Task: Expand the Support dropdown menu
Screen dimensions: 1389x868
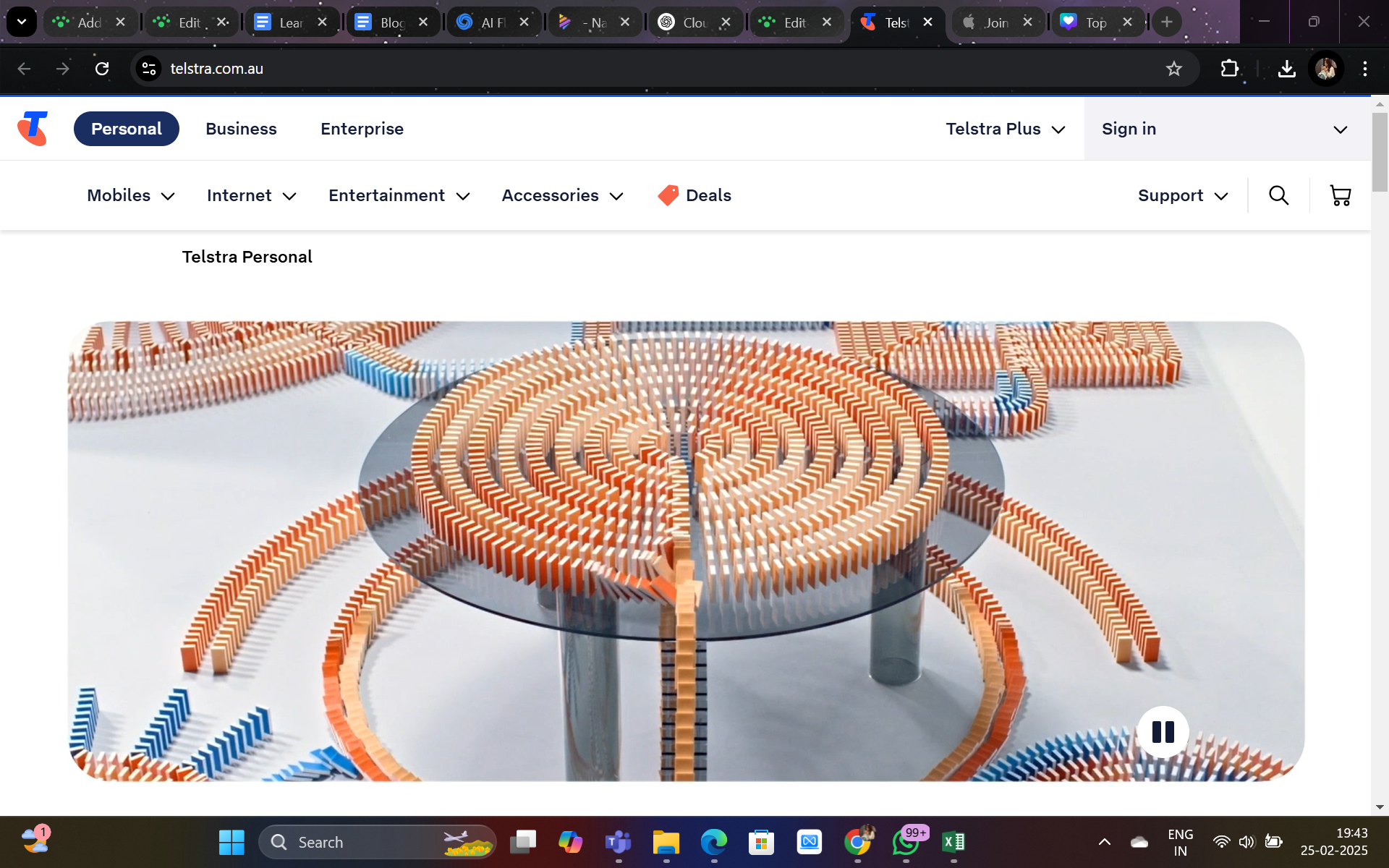Action: coord(1184,195)
